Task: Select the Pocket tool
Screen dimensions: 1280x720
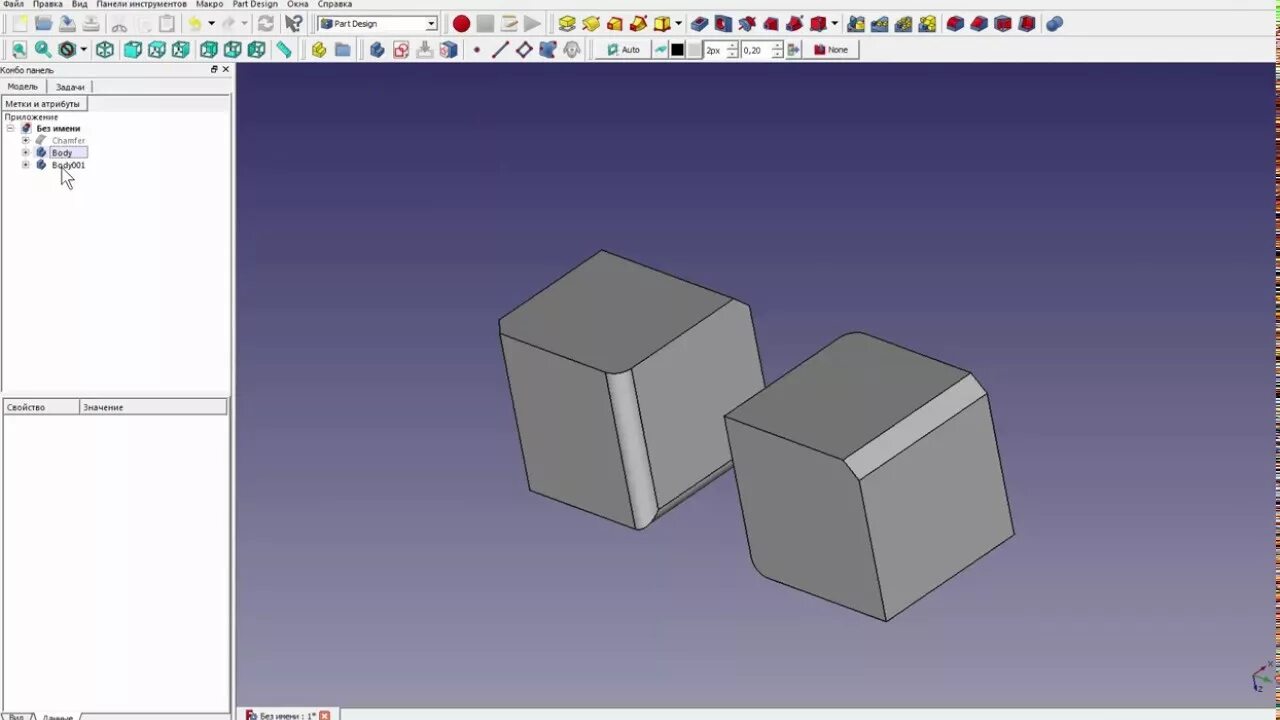Action: click(700, 23)
